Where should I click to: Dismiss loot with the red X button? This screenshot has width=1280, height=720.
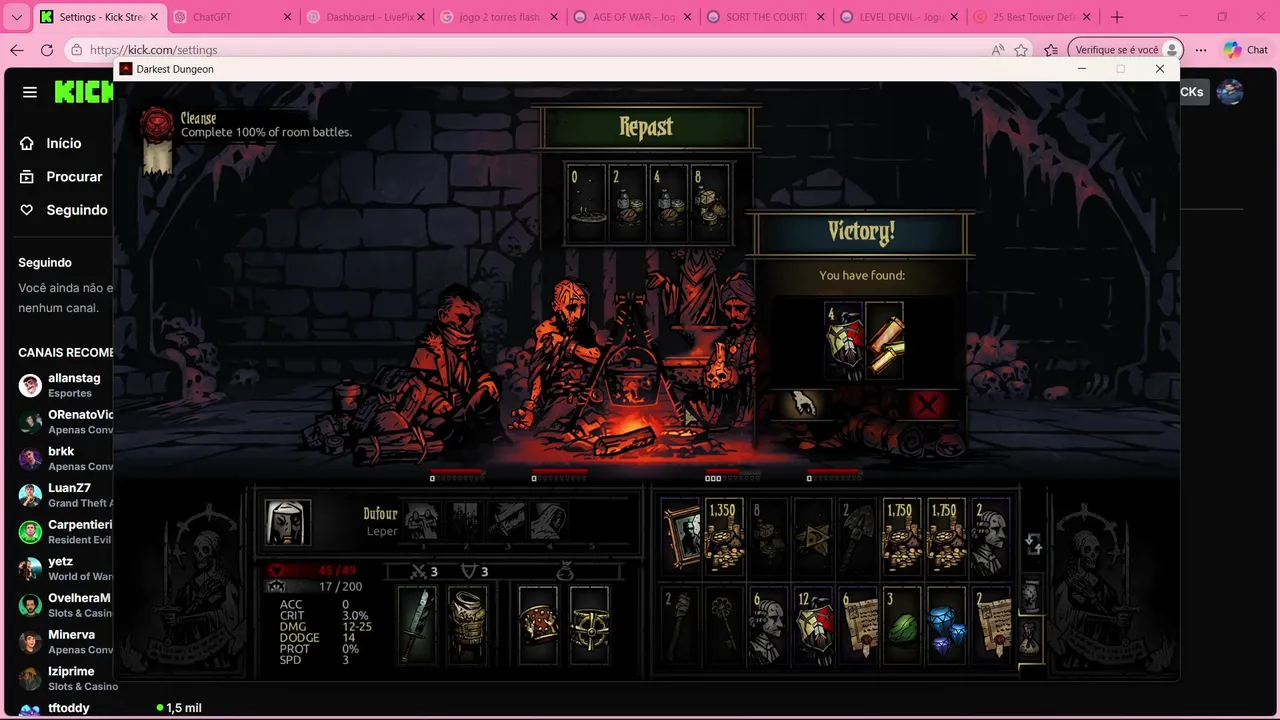point(927,405)
